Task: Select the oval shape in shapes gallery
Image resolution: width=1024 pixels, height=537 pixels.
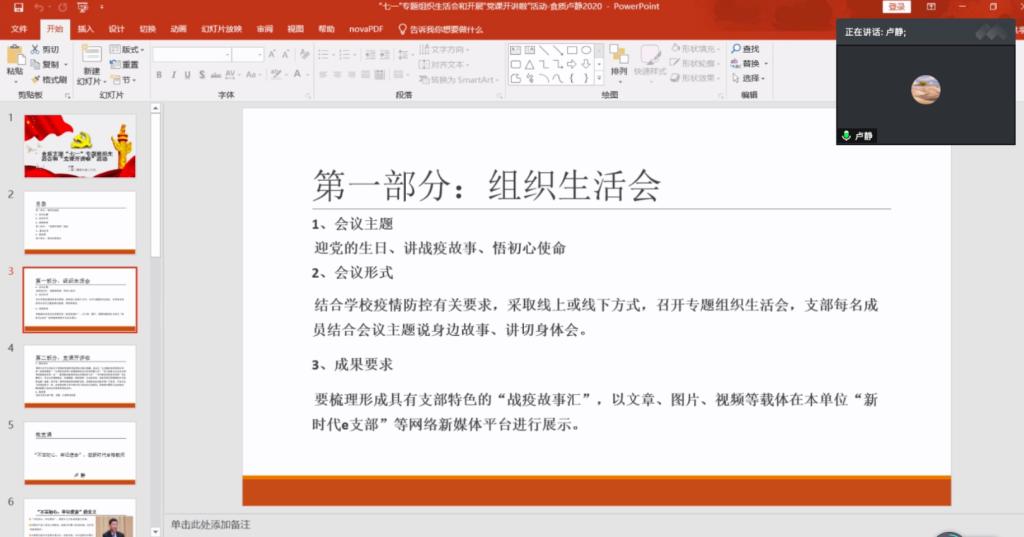Action: click(x=587, y=49)
